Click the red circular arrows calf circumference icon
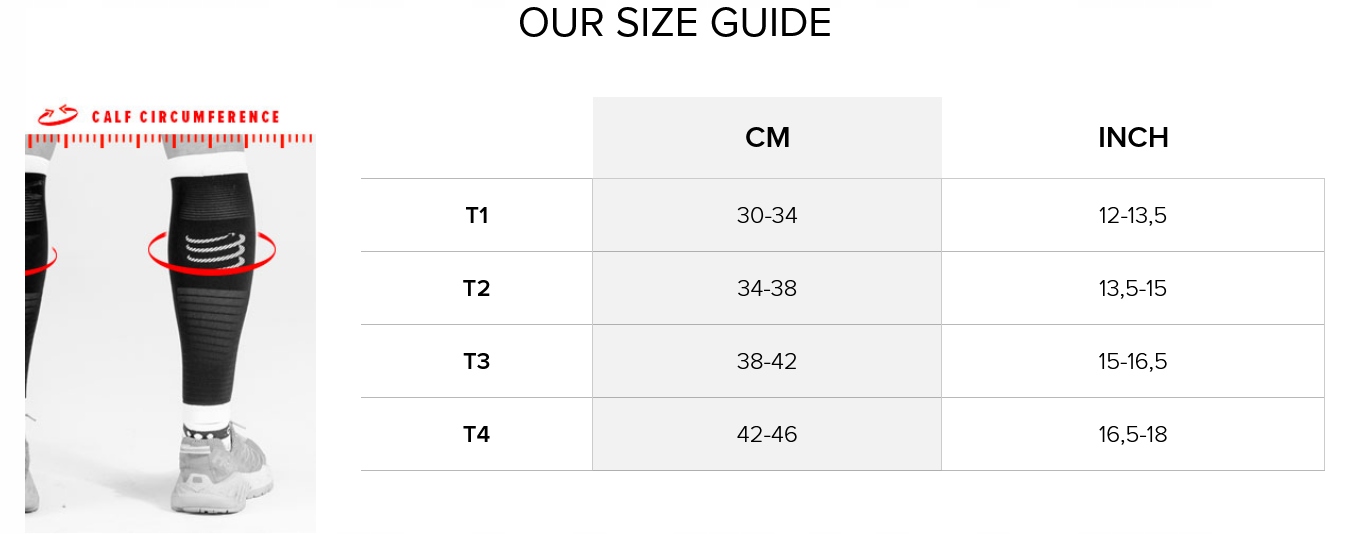1347x534 pixels. [57, 116]
